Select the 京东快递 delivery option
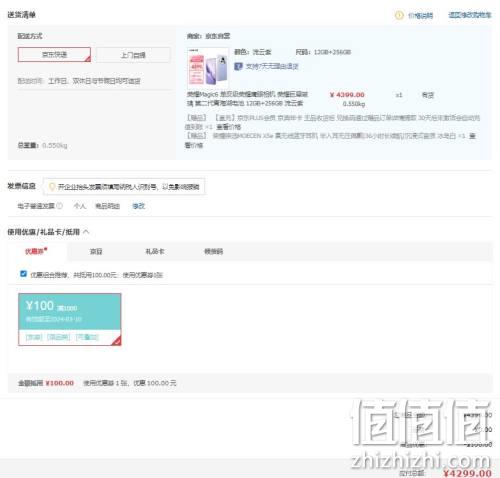 coord(54,55)
